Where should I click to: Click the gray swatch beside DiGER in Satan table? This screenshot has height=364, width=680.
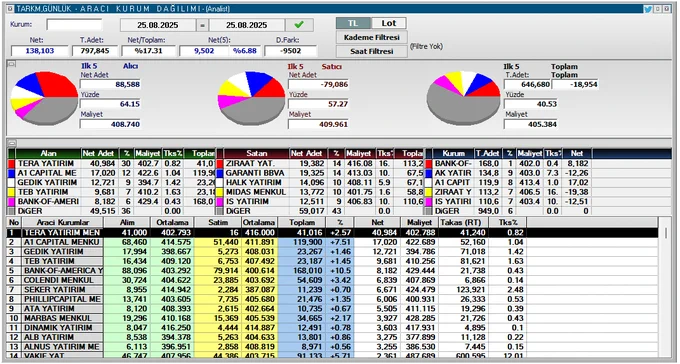tap(220, 211)
